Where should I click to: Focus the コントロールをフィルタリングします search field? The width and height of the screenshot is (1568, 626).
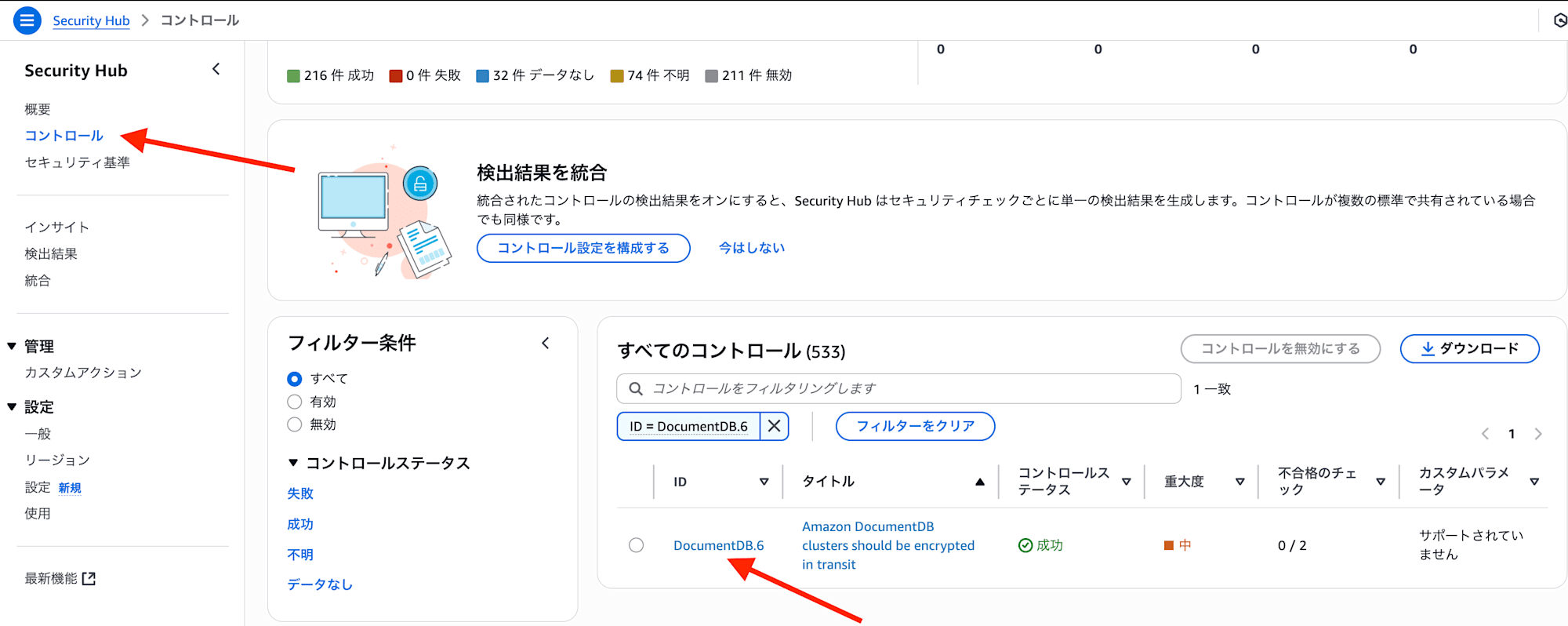point(899,388)
